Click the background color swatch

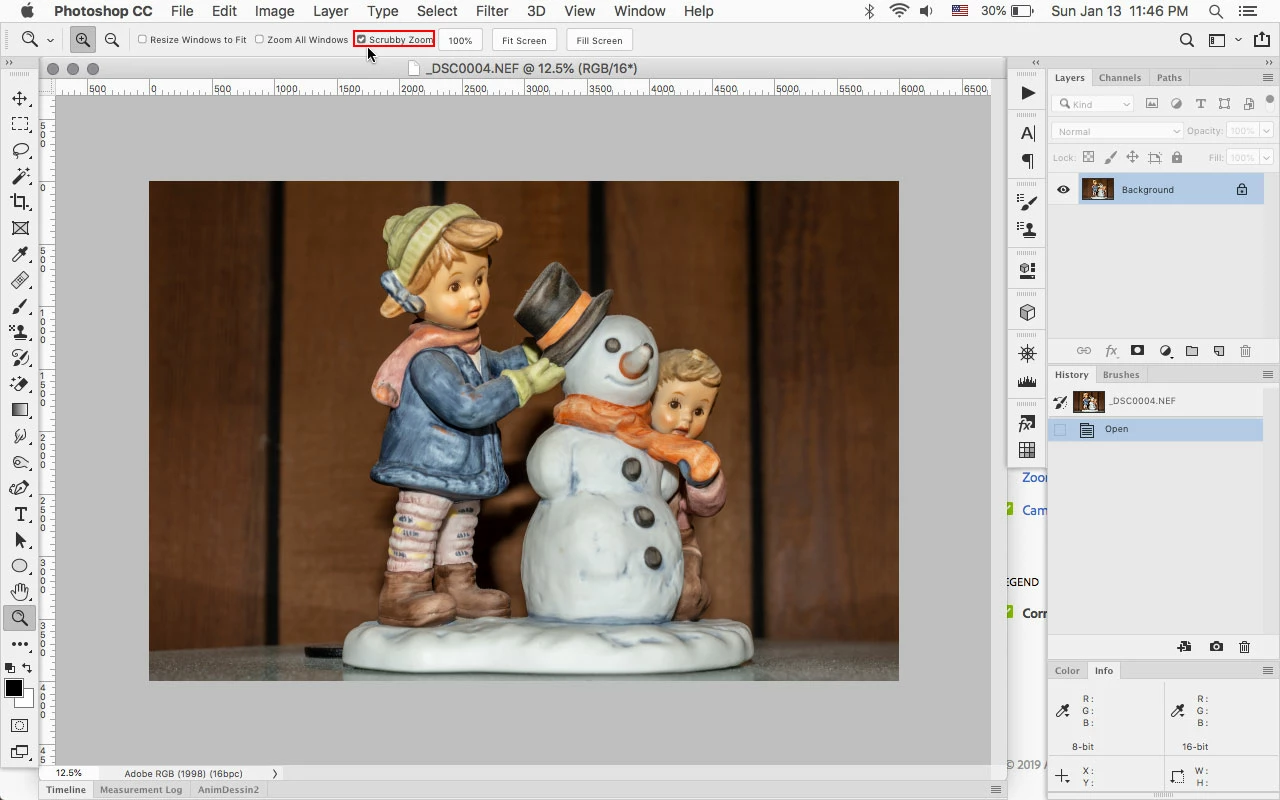pyautogui.click(x=29, y=699)
